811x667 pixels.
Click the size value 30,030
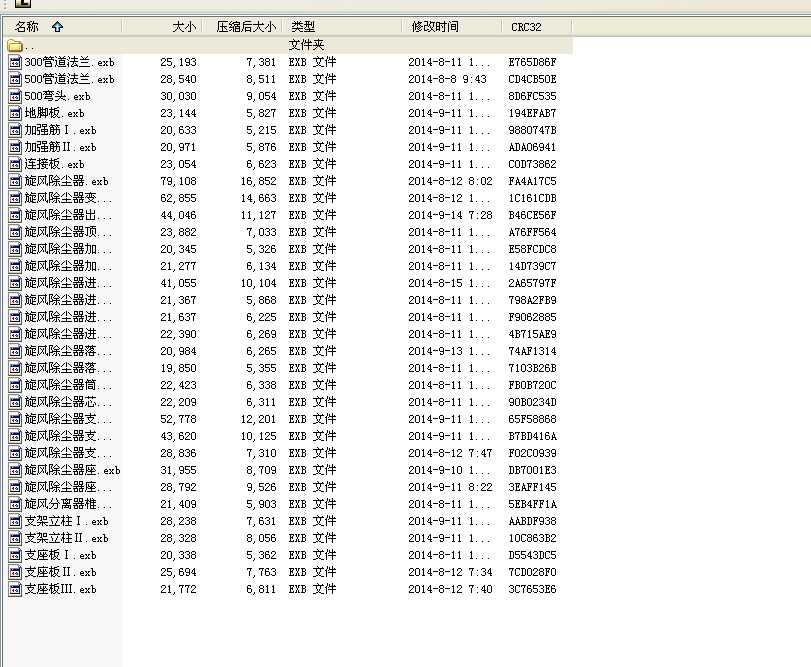point(178,96)
